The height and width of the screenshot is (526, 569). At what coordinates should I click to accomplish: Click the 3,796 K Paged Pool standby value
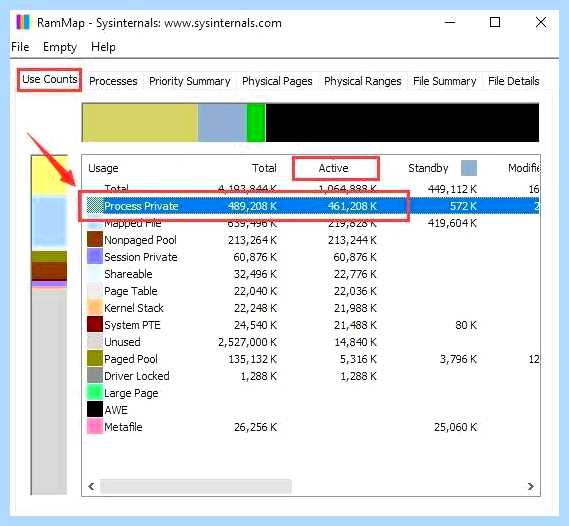click(458, 359)
